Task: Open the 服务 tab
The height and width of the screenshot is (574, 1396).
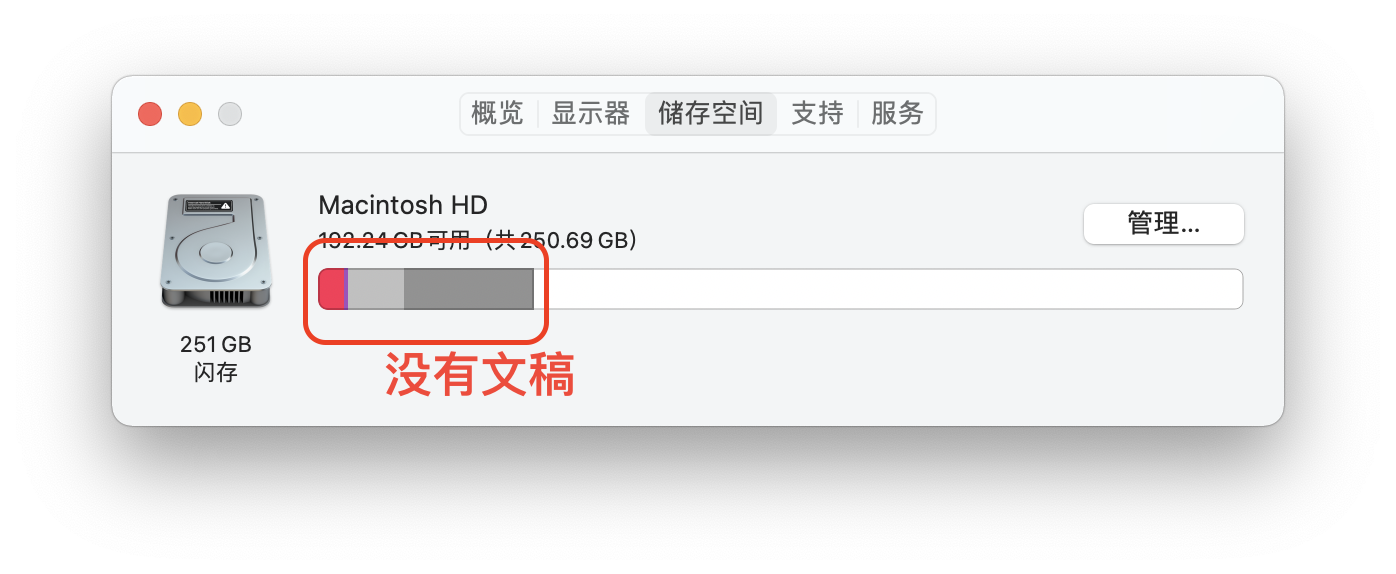Action: [x=897, y=114]
